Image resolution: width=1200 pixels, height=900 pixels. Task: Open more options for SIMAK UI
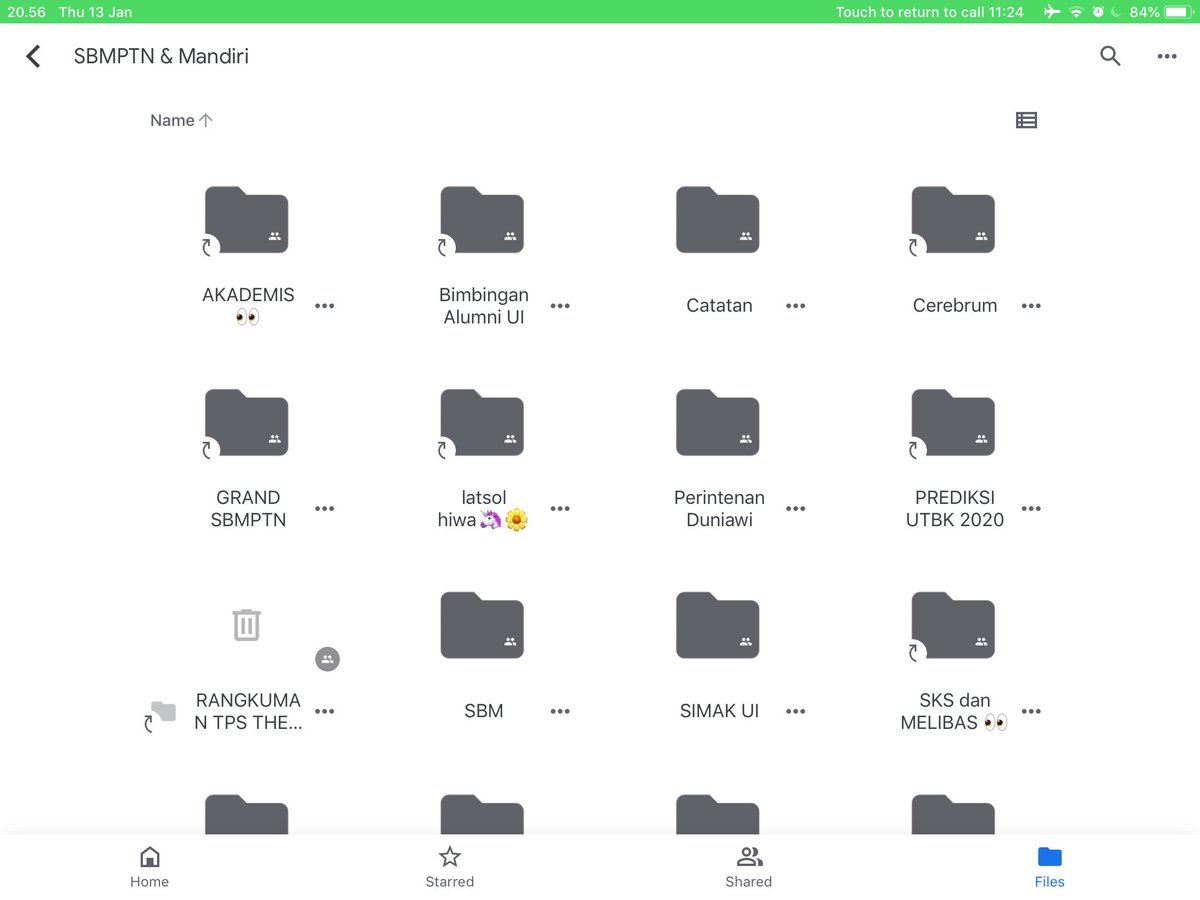coord(796,711)
